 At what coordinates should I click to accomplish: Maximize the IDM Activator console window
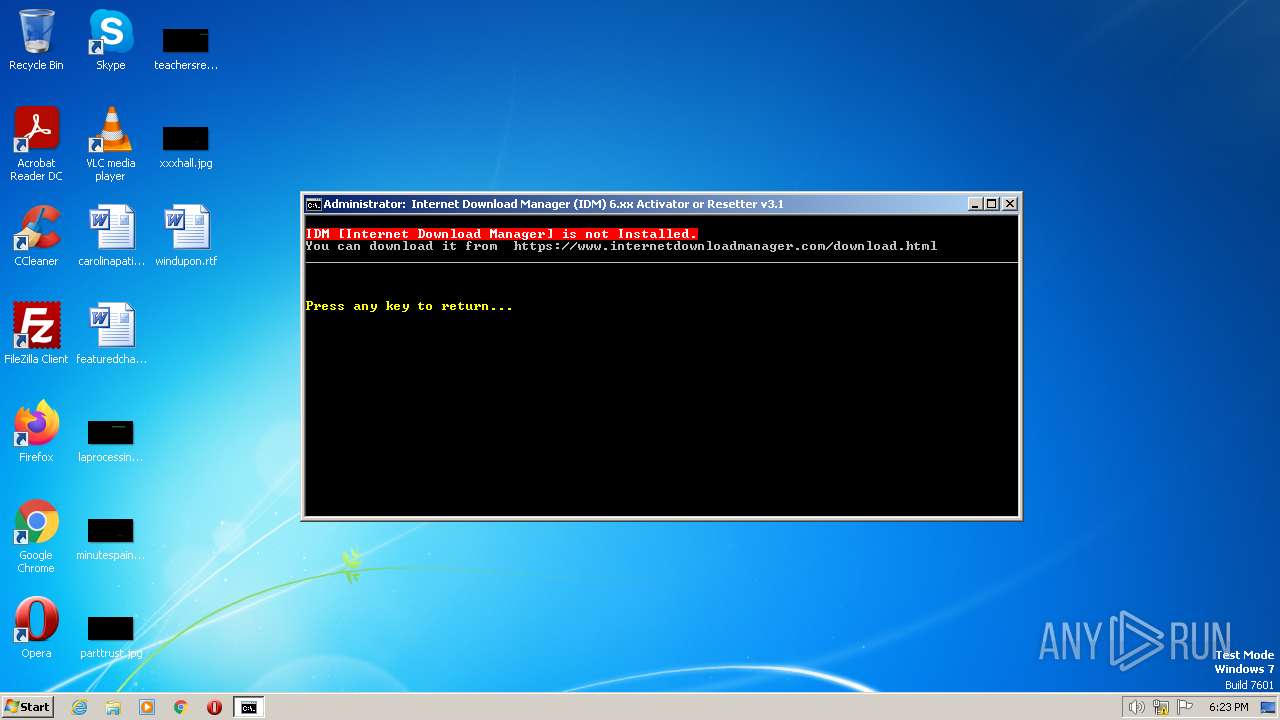[x=992, y=204]
